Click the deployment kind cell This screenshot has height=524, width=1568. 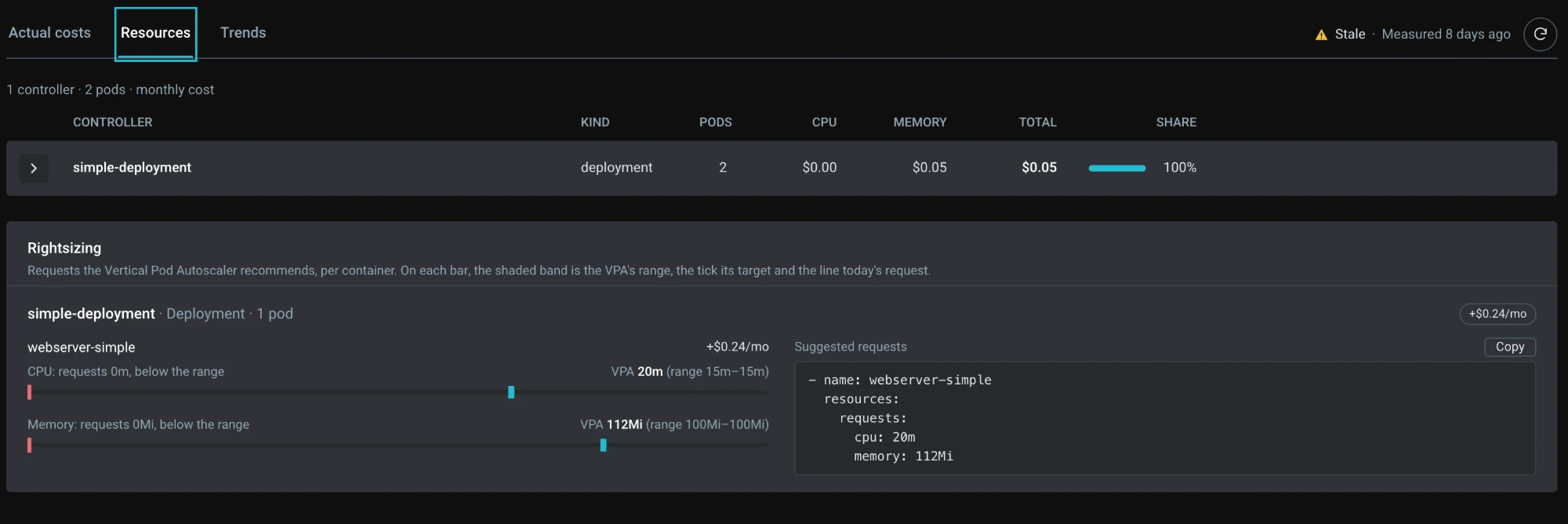click(616, 167)
